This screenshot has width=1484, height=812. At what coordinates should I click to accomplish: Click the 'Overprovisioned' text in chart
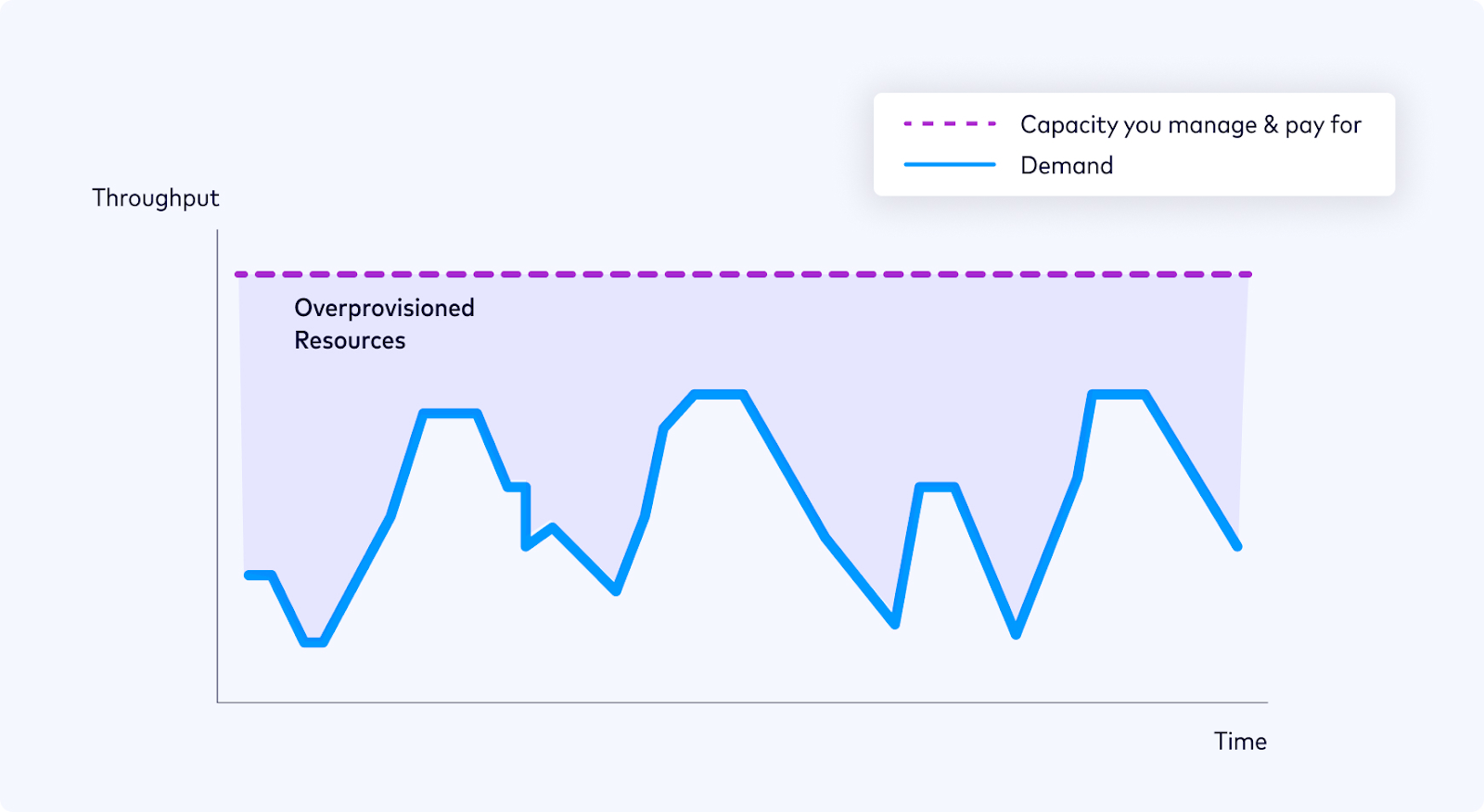tap(384, 308)
